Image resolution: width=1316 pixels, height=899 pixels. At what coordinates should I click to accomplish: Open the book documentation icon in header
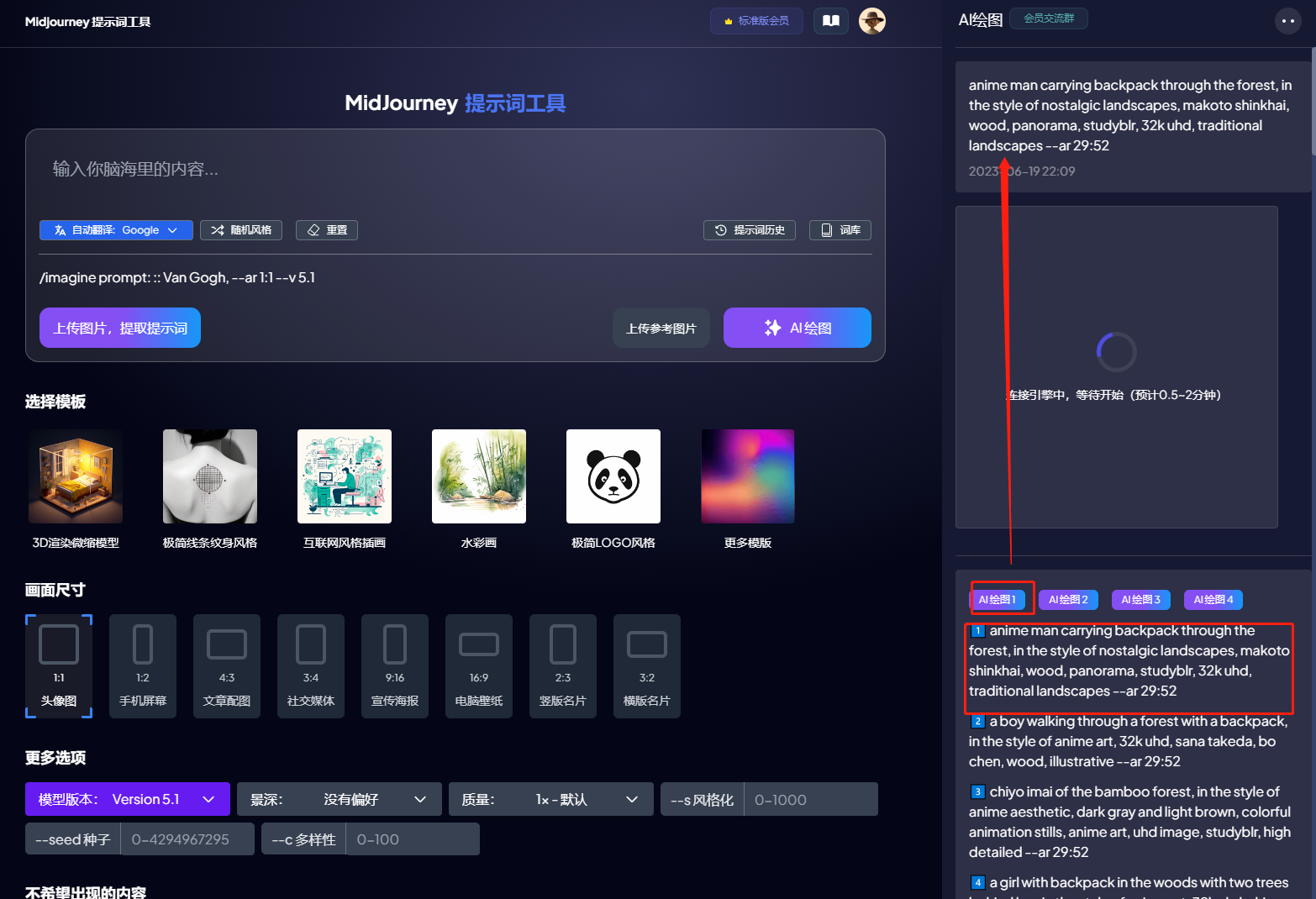pos(831,21)
